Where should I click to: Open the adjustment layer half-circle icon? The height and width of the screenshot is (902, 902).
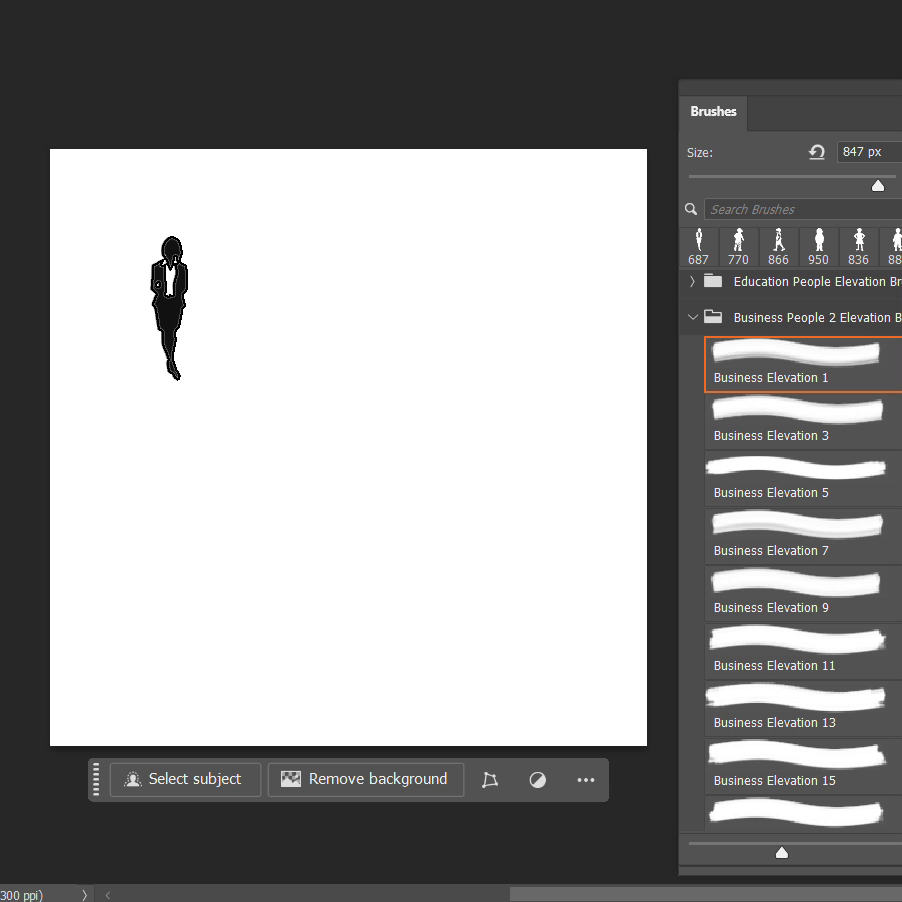click(538, 780)
